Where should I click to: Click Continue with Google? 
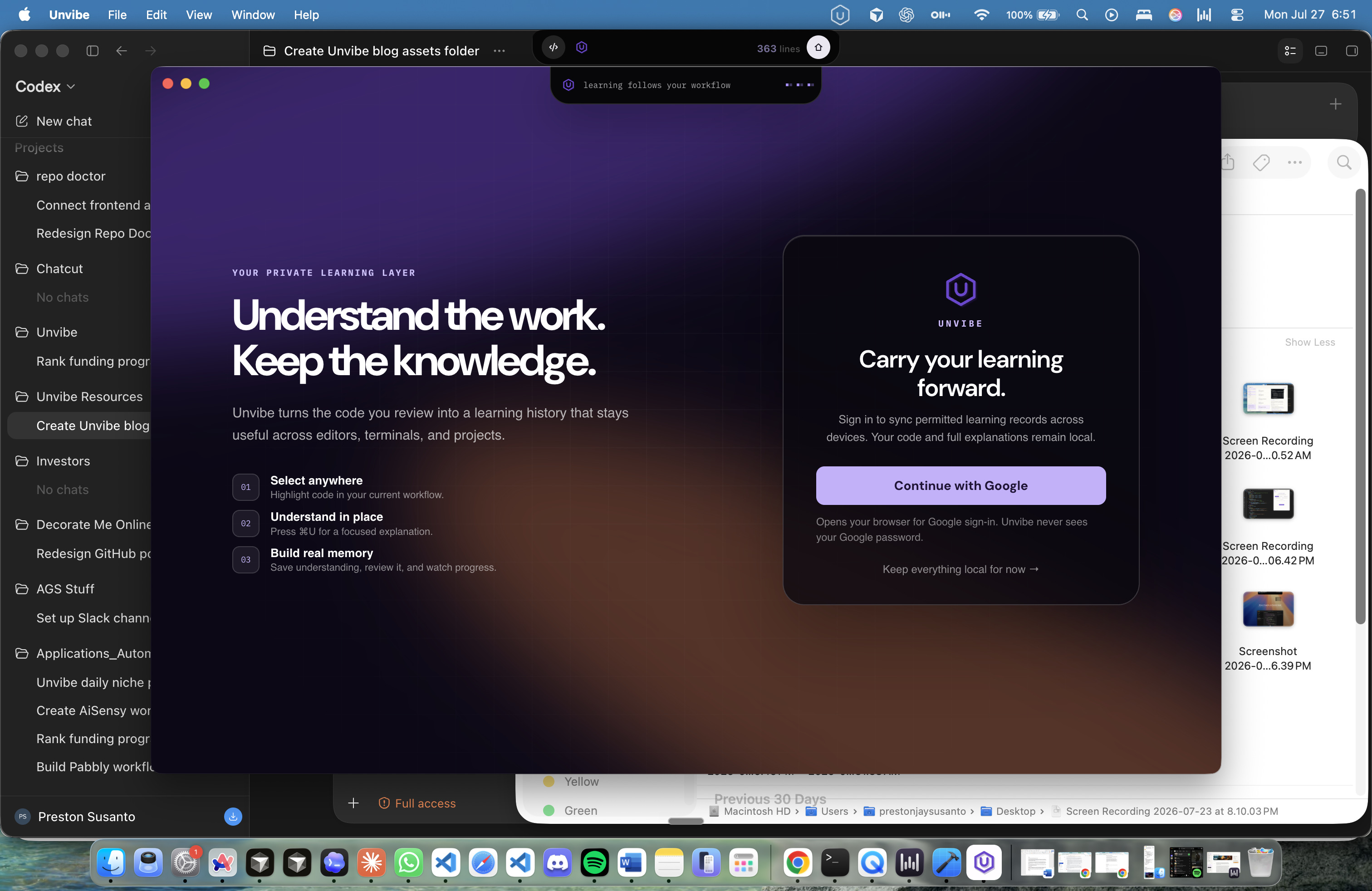[960, 485]
